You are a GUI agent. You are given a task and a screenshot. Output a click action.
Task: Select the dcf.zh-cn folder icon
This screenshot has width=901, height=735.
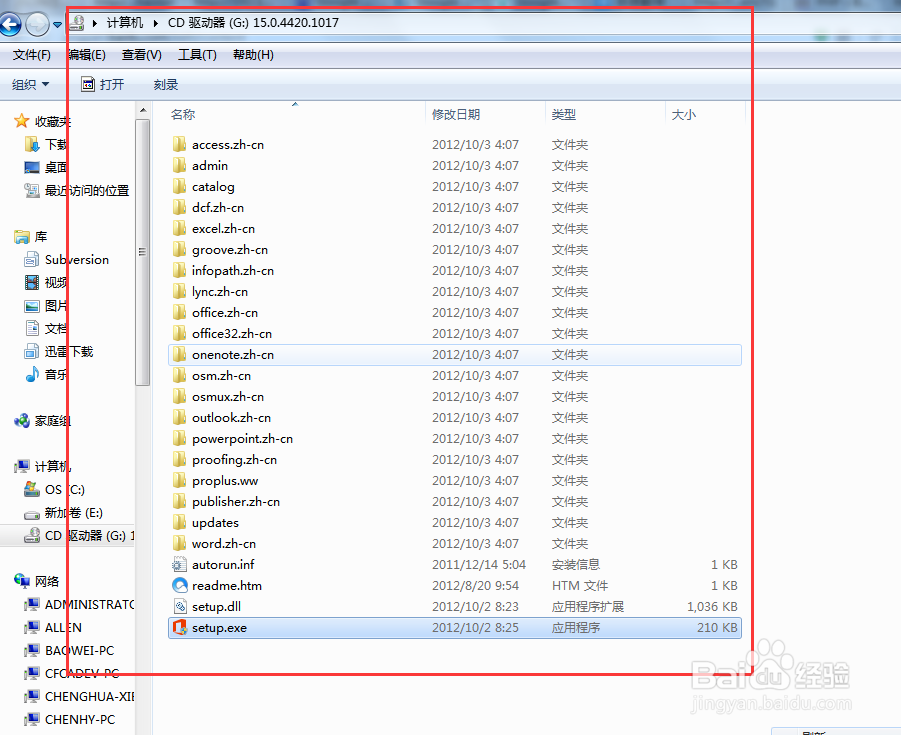[x=179, y=207]
